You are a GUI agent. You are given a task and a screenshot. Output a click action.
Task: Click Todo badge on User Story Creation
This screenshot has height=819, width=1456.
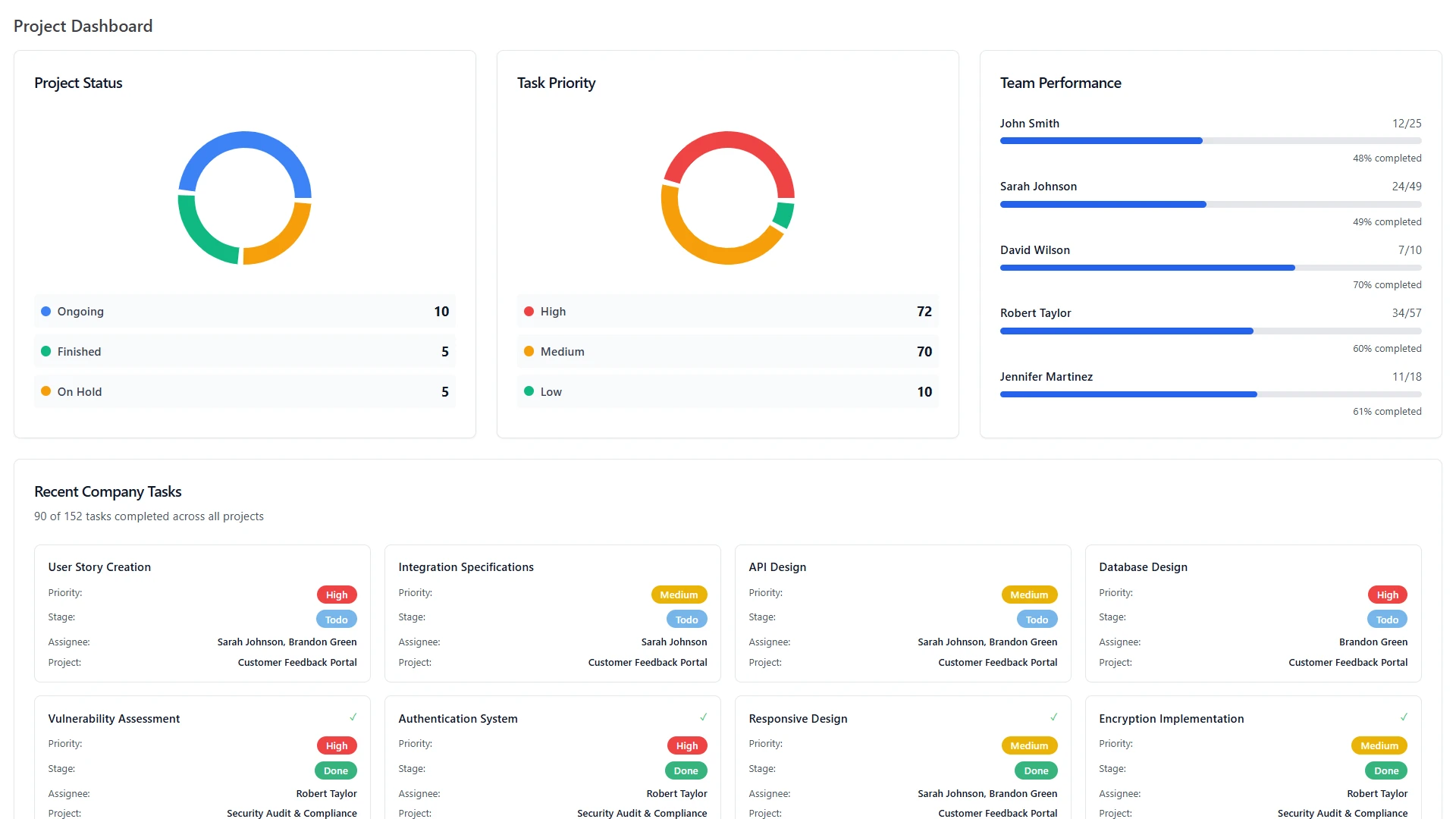click(337, 620)
